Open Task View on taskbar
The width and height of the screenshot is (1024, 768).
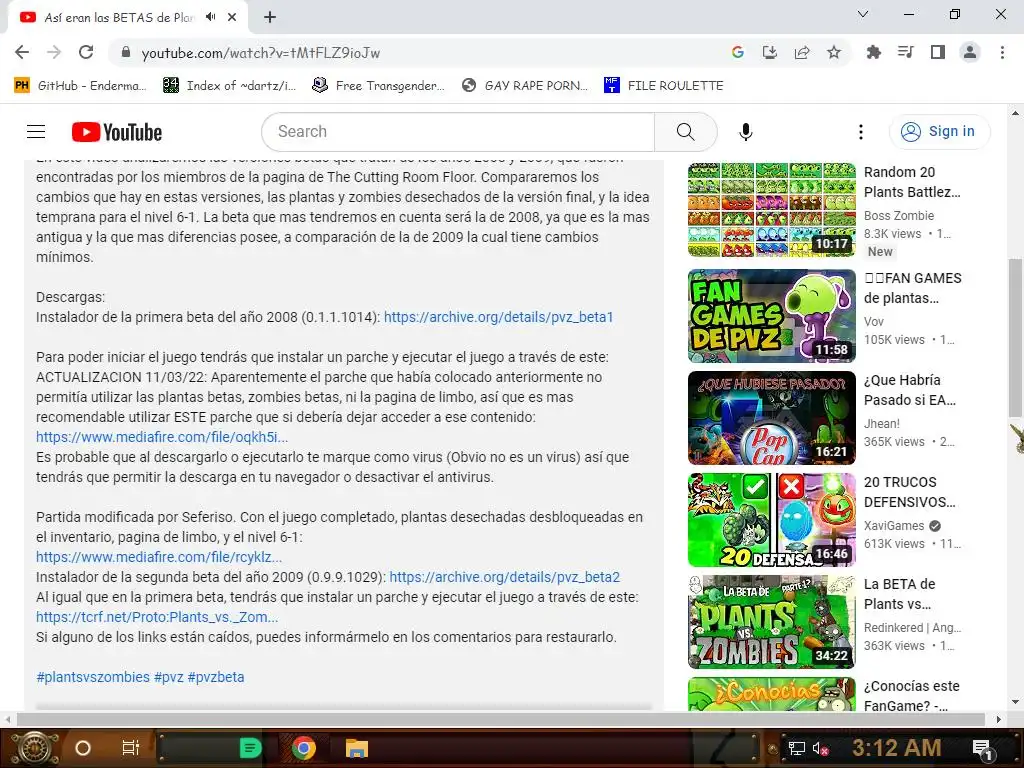click(x=131, y=748)
